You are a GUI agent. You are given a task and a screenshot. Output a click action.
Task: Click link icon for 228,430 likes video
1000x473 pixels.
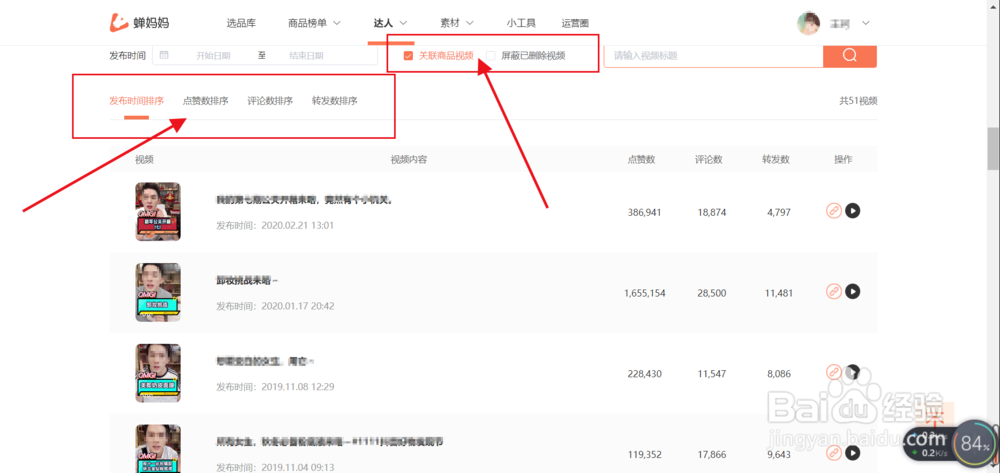point(834,372)
